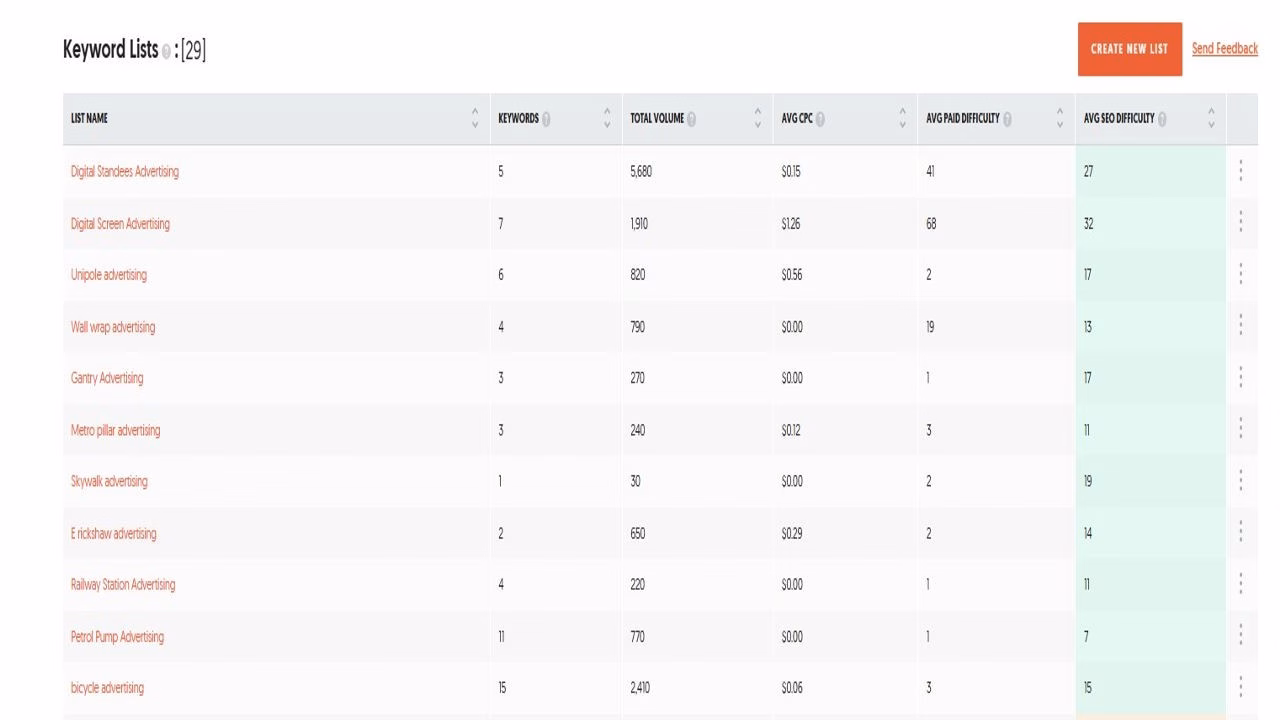Open the Digital Screen Advertising list

coord(120,224)
